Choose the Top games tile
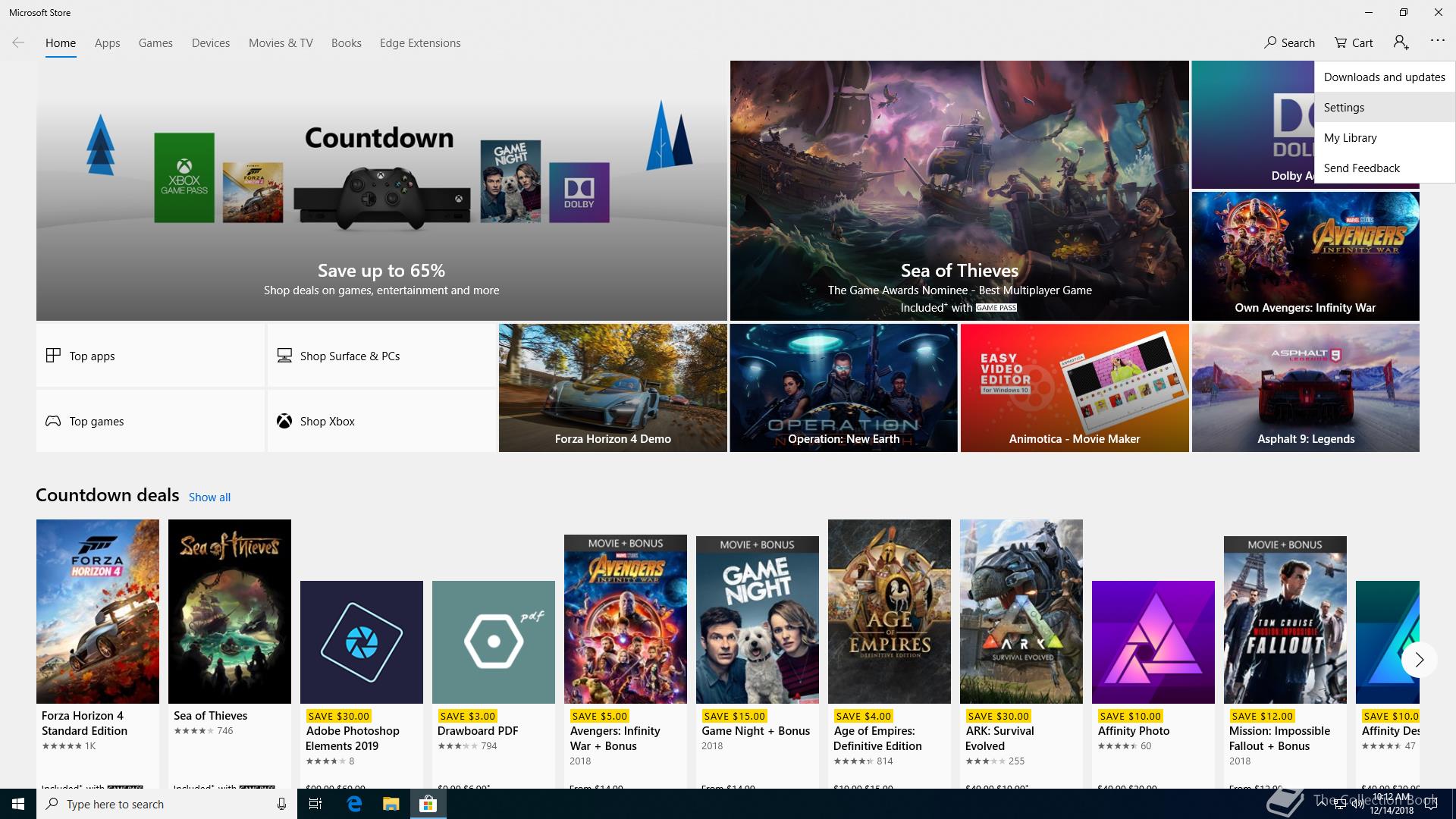Image resolution: width=1456 pixels, height=819 pixels. click(x=150, y=421)
